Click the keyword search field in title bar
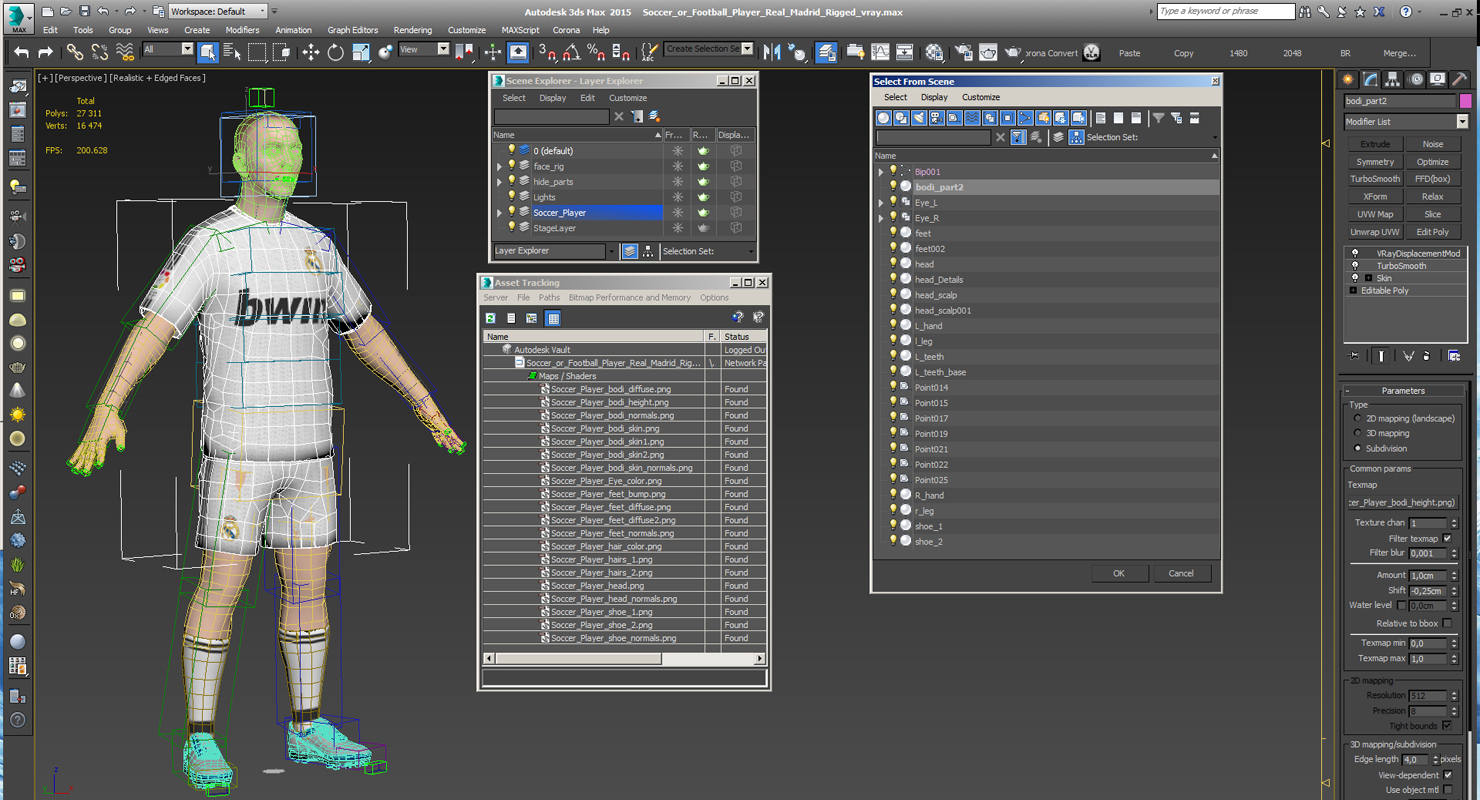Image resolution: width=1480 pixels, height=800 pixels. (x=1225, y=11)
